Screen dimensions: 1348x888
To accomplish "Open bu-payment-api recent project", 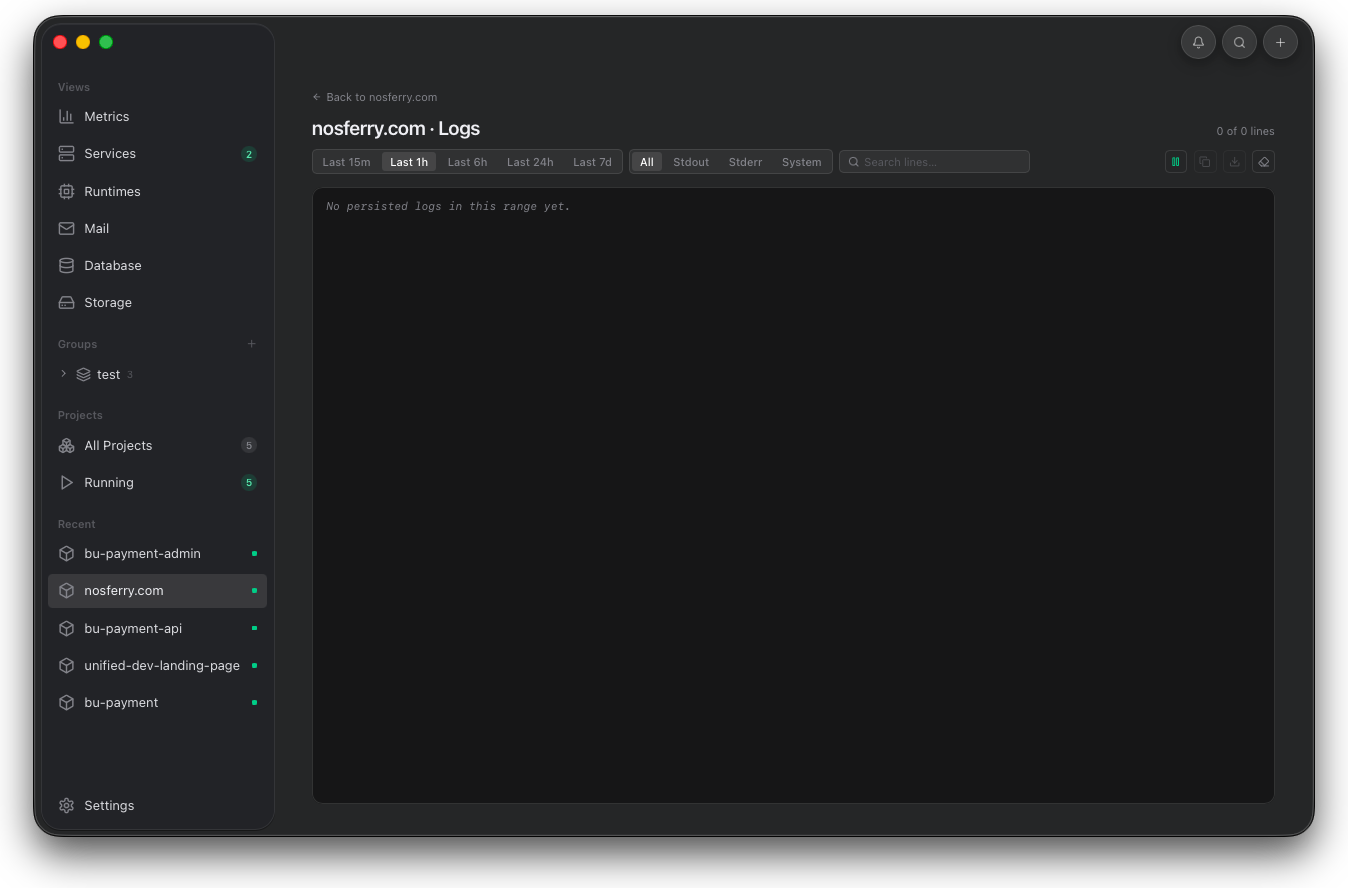I will coord(157,628).
